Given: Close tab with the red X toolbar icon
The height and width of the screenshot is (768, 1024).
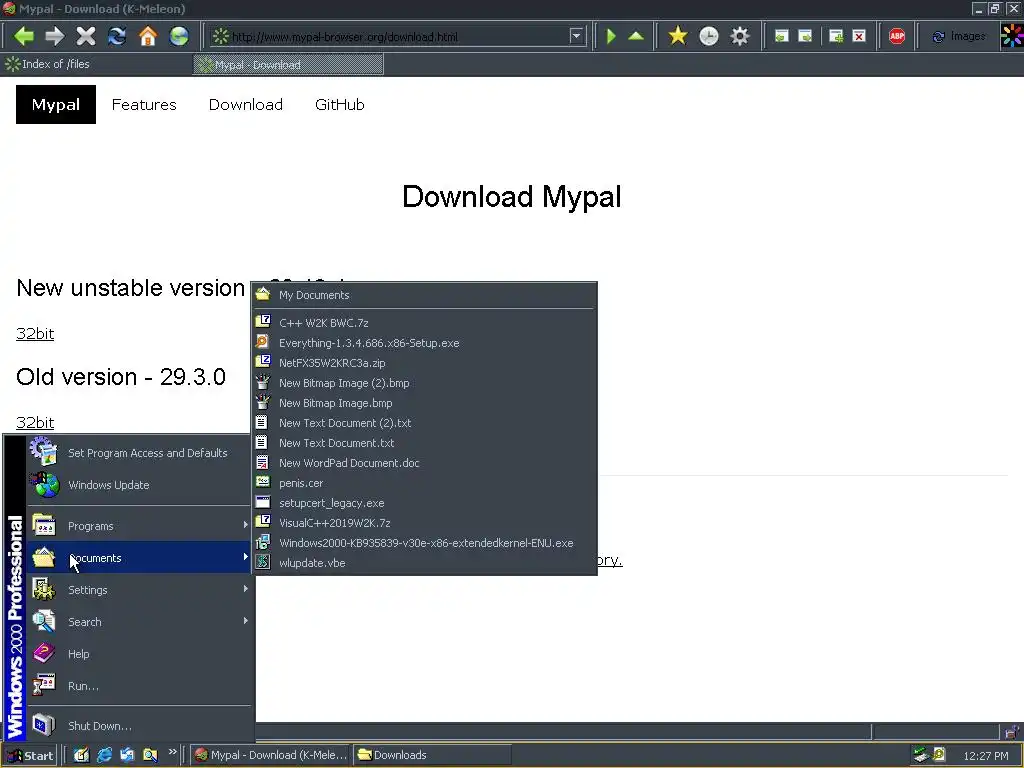Looking at the screenshot, I should [x=859, y=36].
